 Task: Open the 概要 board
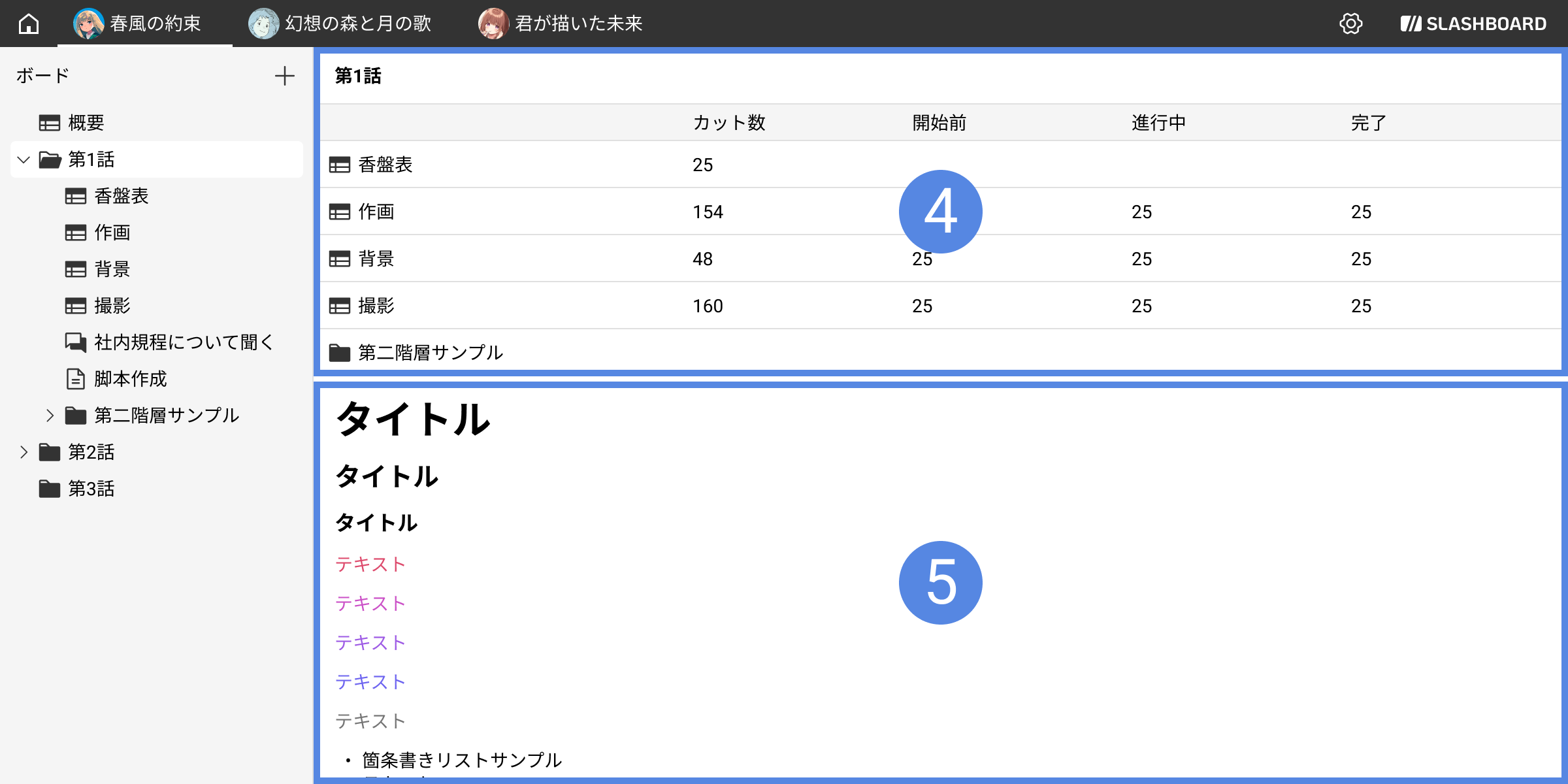pos(86,122)
